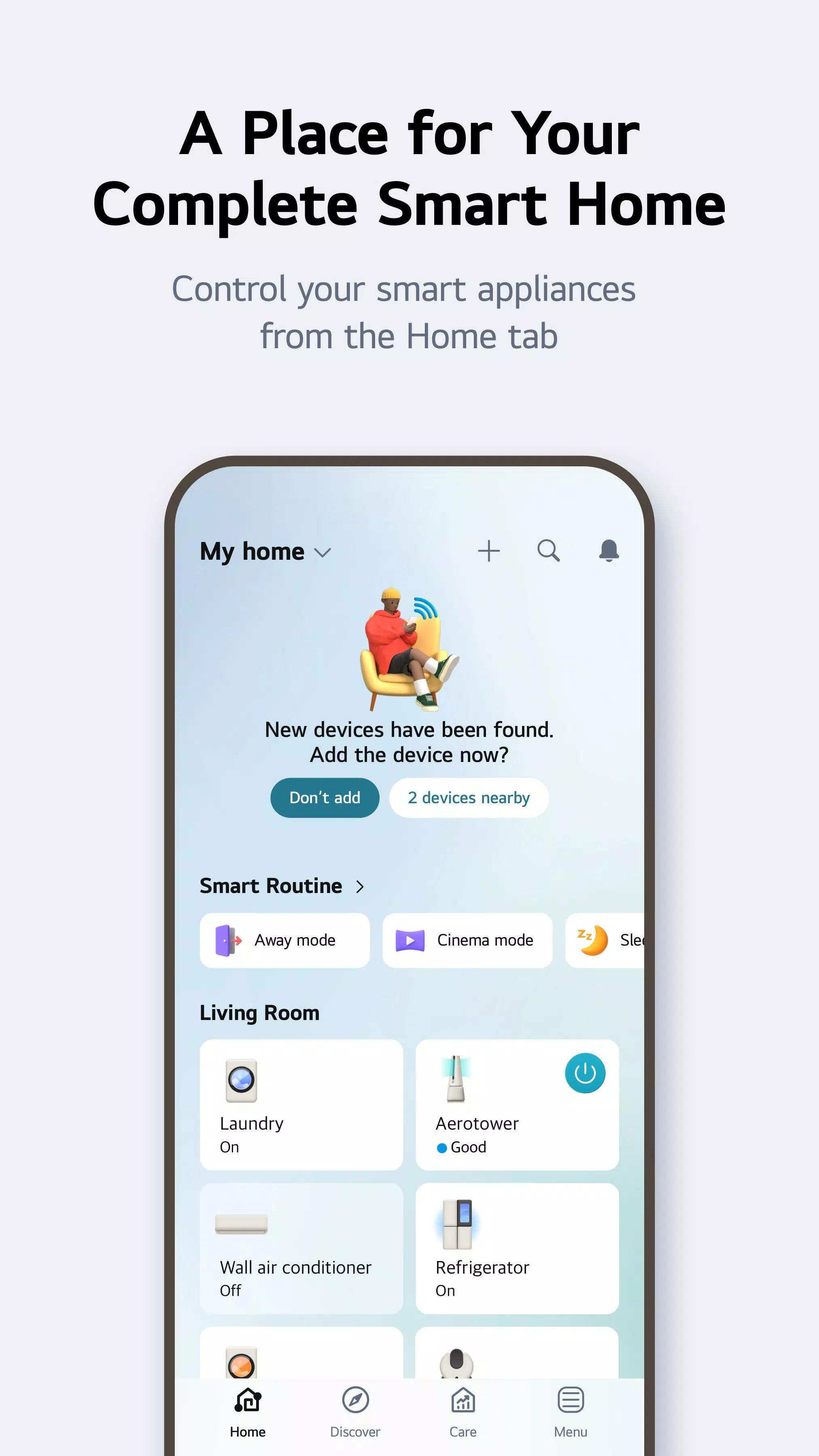819x1456 pixels.
Task: Tap the search magnifier icon
Action: [x=549, y=551]
